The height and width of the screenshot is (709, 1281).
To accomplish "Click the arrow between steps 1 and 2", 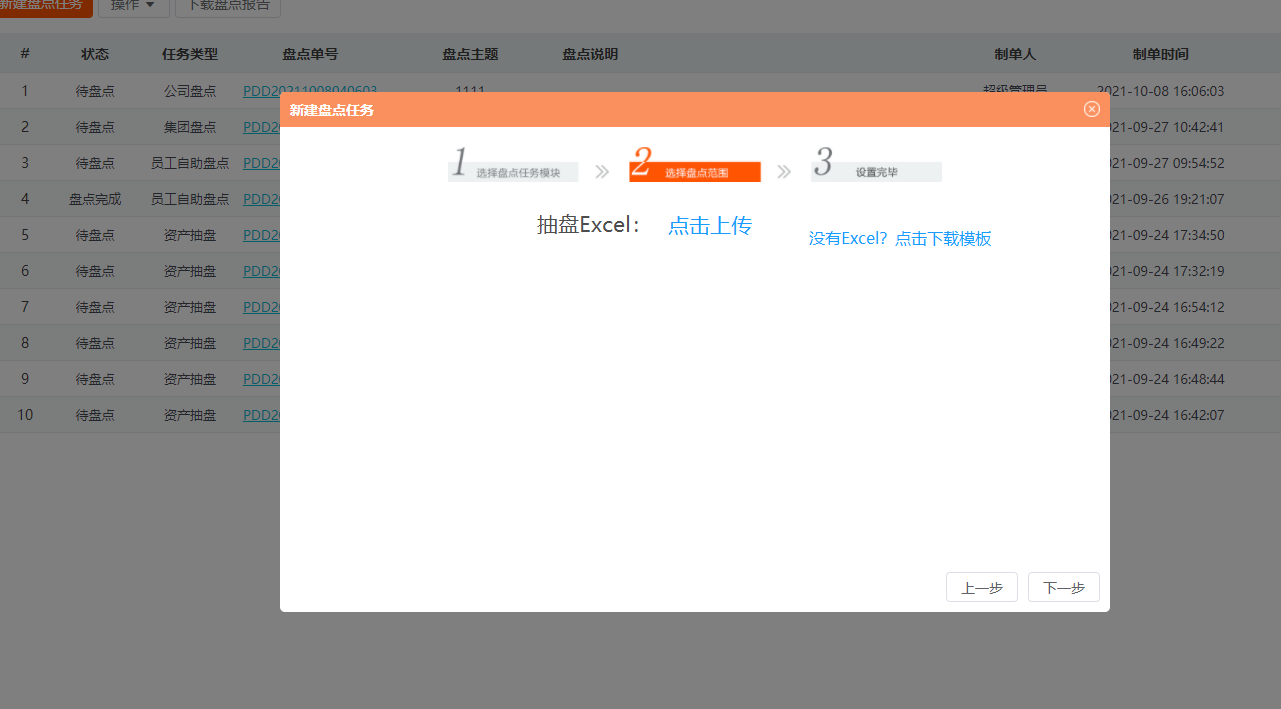I will tap(602, 172).
